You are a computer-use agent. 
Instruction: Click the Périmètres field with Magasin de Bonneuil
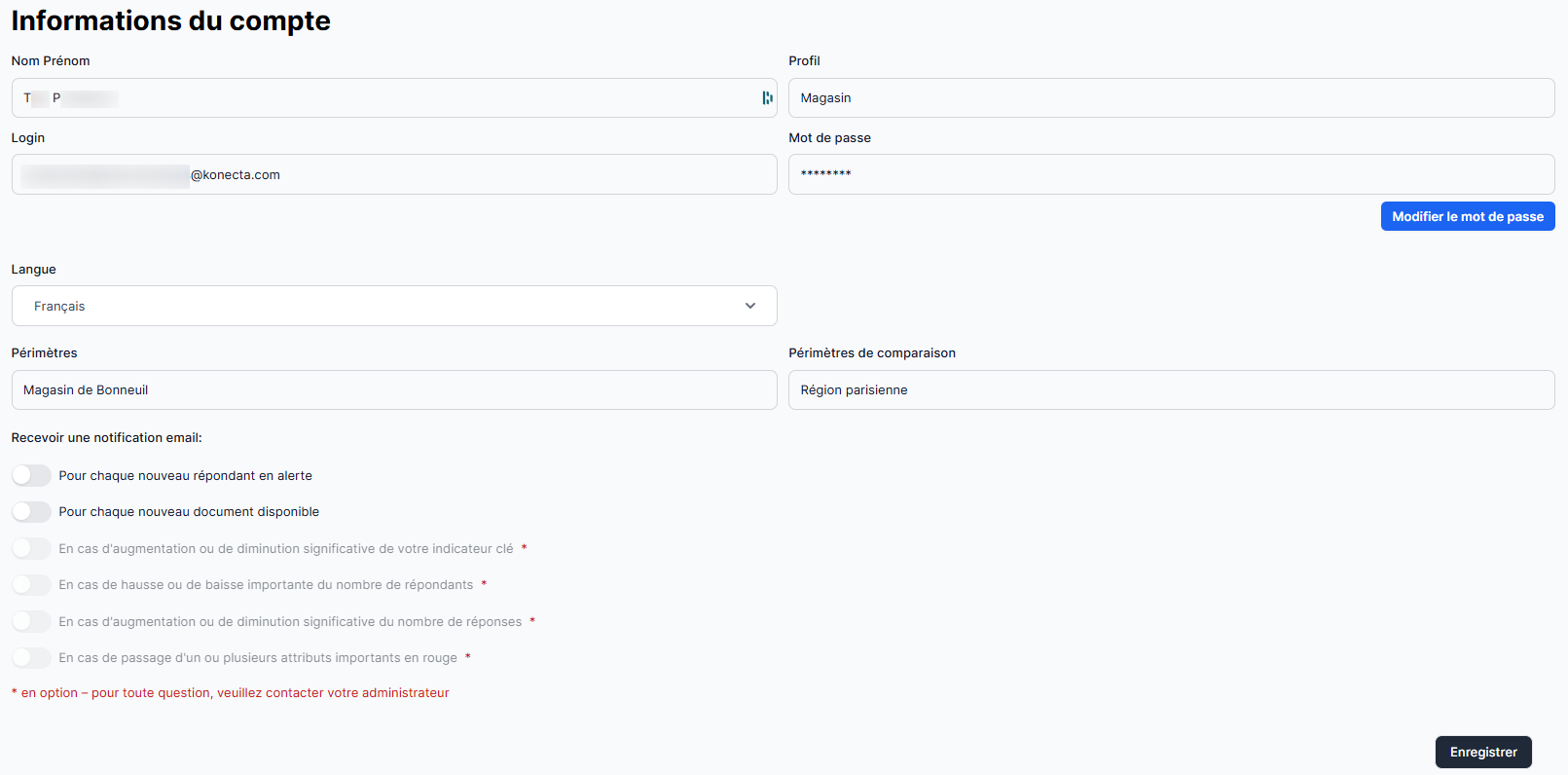(x=393, y=389)
